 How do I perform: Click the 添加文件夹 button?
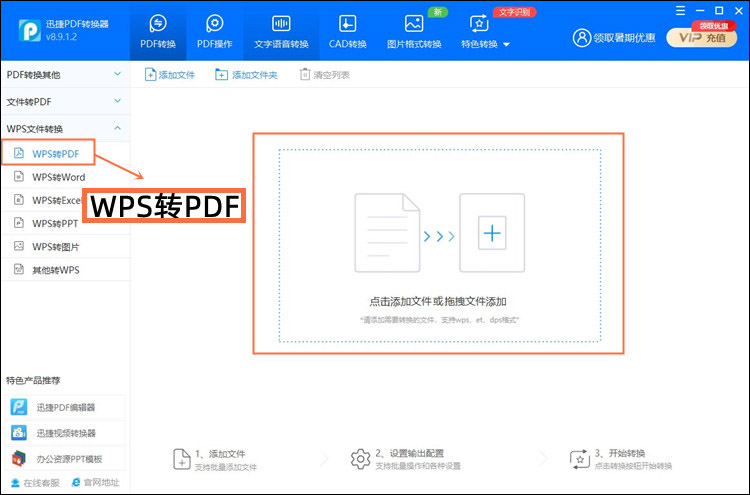pos(246,75)
